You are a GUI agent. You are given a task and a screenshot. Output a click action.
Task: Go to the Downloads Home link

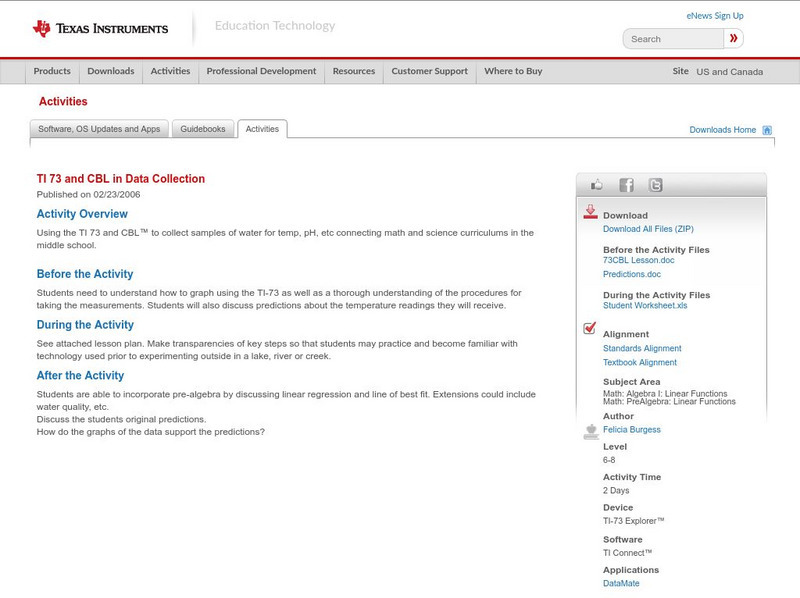pos(722,130)
